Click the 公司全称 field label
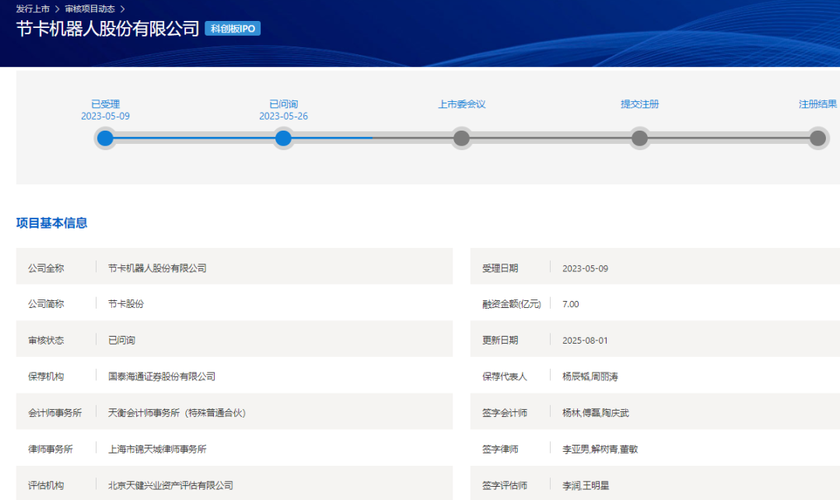Screen dimensions: 840x500 pos(46,268)
